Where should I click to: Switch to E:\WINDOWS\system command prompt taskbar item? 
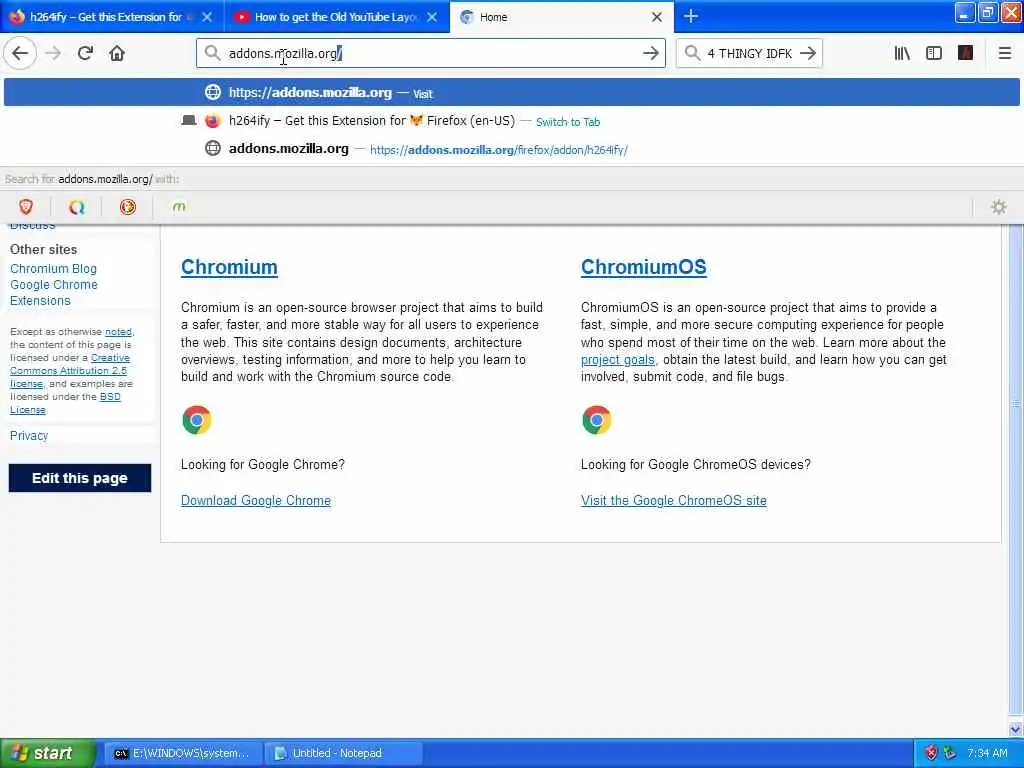[x=182, y=753]
